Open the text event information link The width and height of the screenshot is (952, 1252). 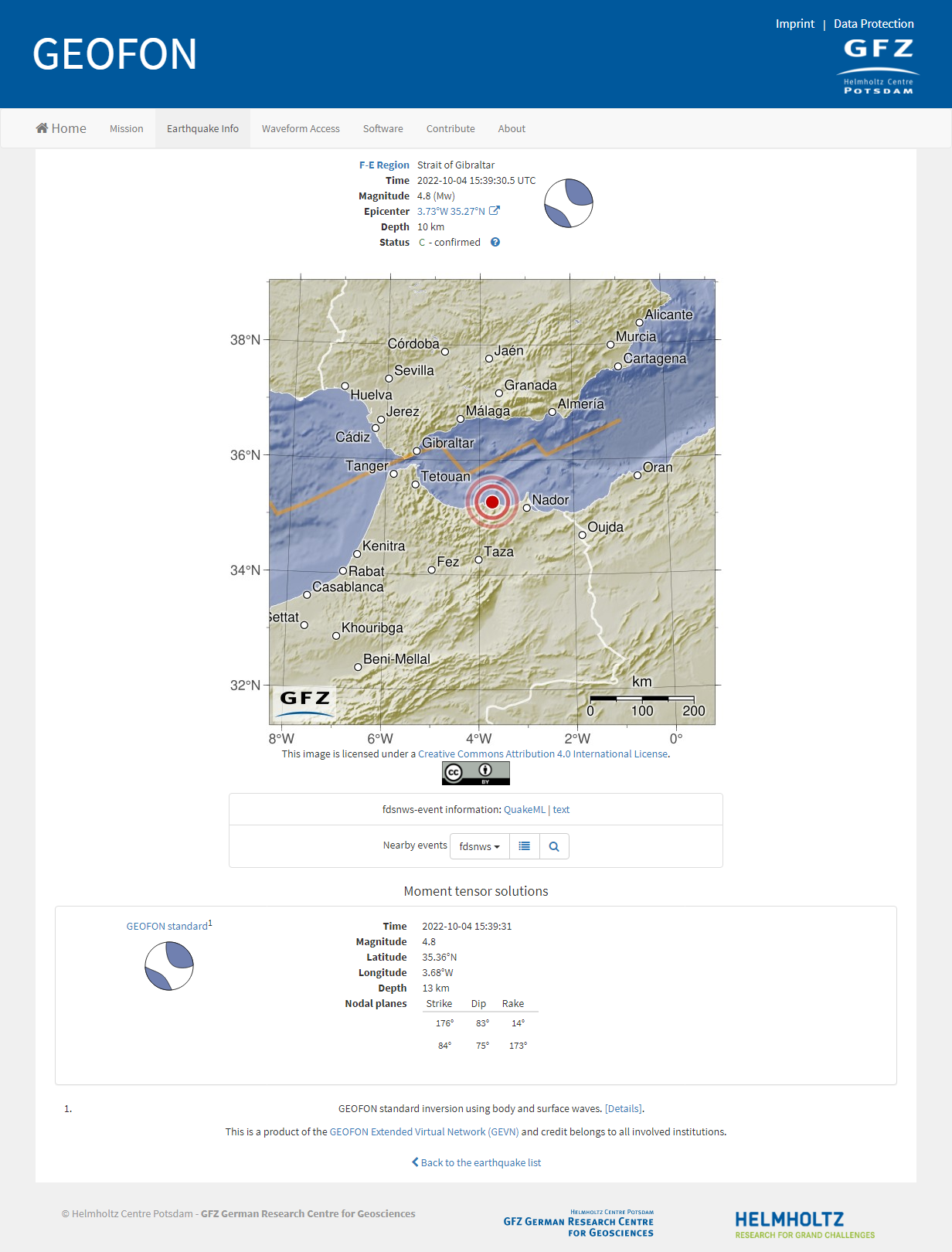(561, 809)
